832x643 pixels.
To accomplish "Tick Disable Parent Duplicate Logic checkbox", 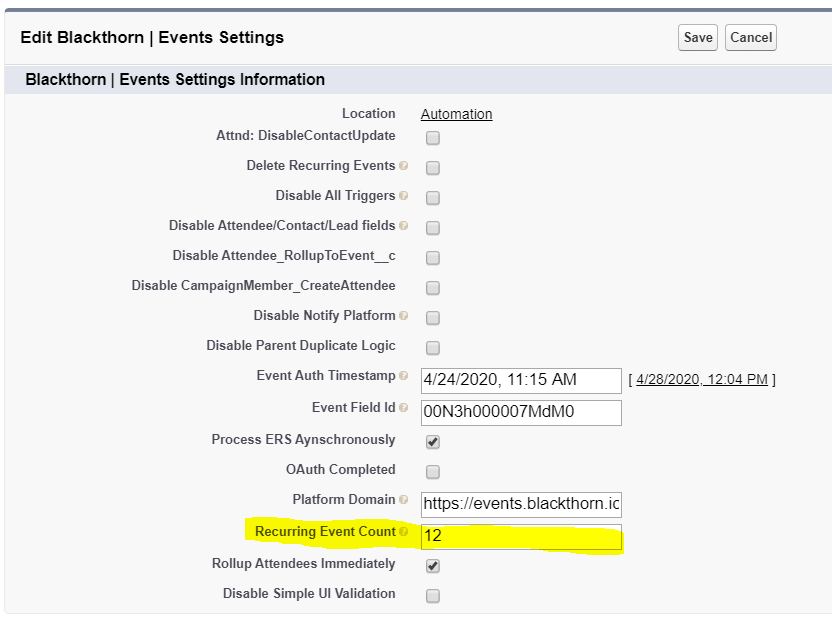I will [433, 347].
